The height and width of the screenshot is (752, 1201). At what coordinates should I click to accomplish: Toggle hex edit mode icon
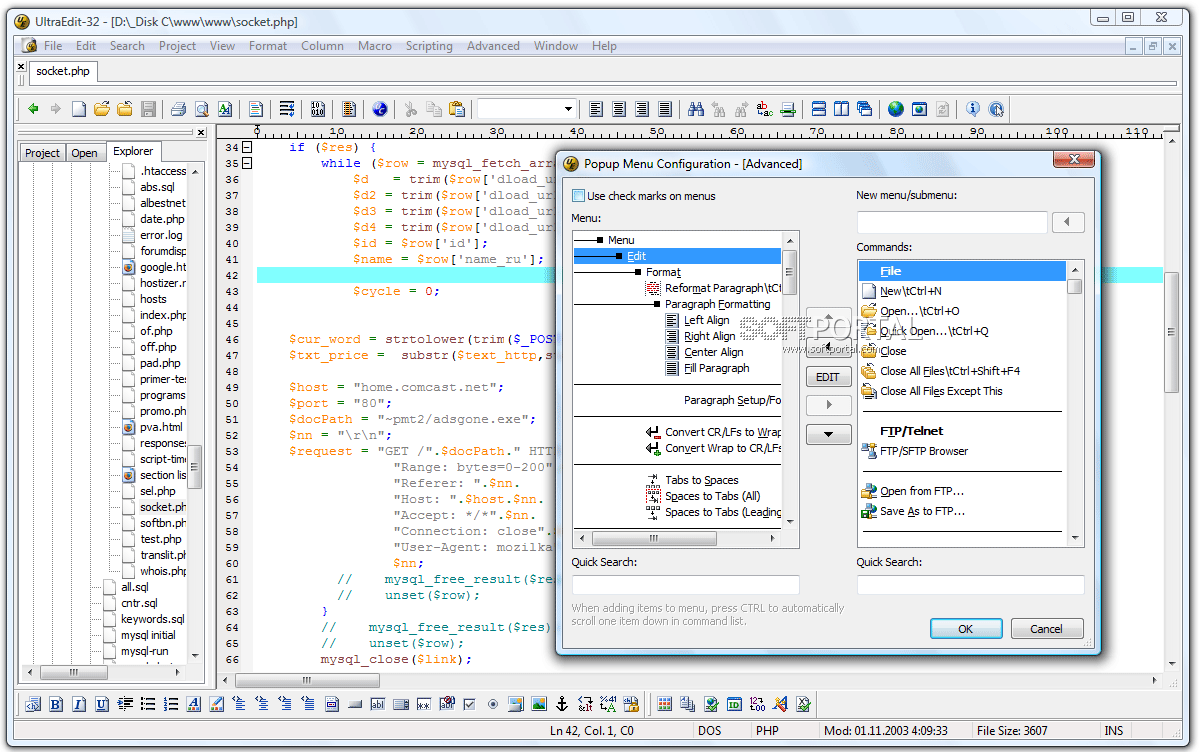coord(318,109)
